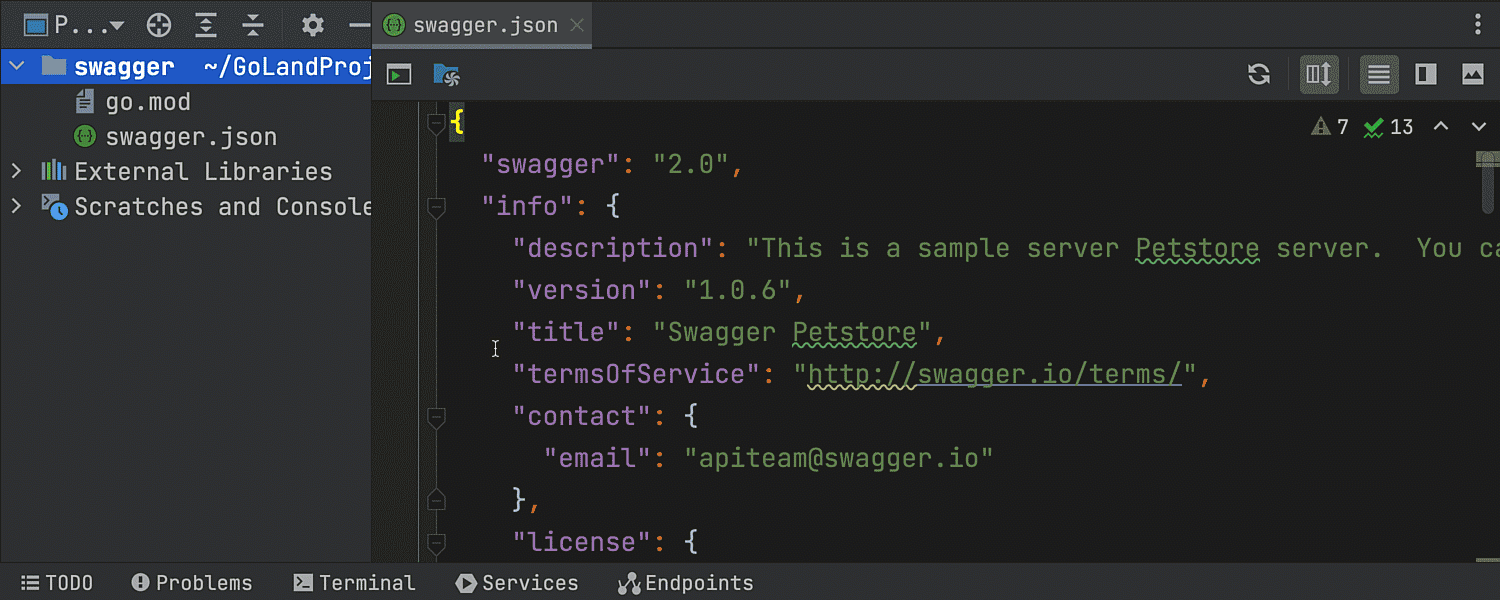The height and width of the screenshot is (600, 1500).
Task: Expand Scratches and Consoles node
Action: [16, 206]
